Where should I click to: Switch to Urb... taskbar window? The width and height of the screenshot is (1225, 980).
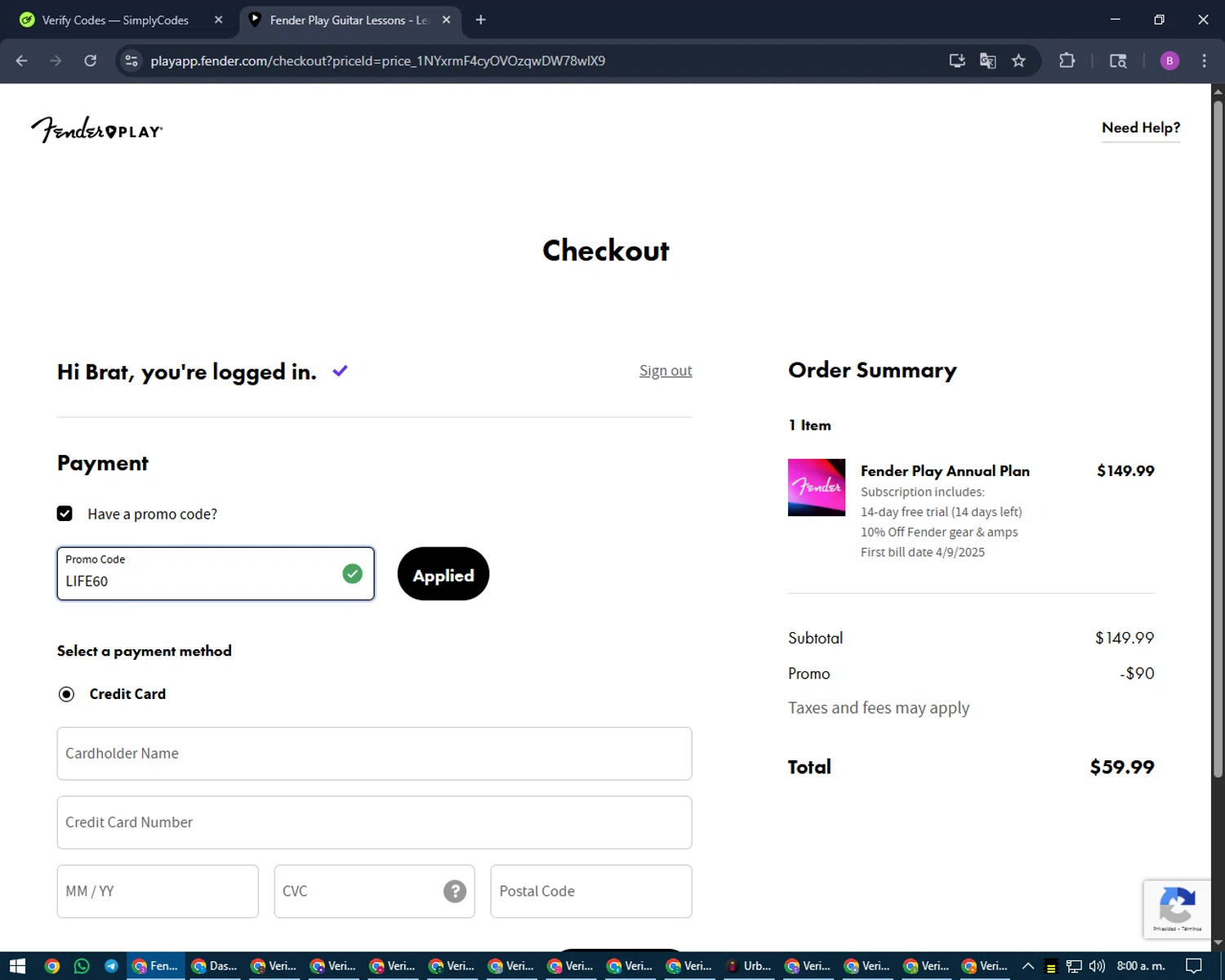point(750,966)
